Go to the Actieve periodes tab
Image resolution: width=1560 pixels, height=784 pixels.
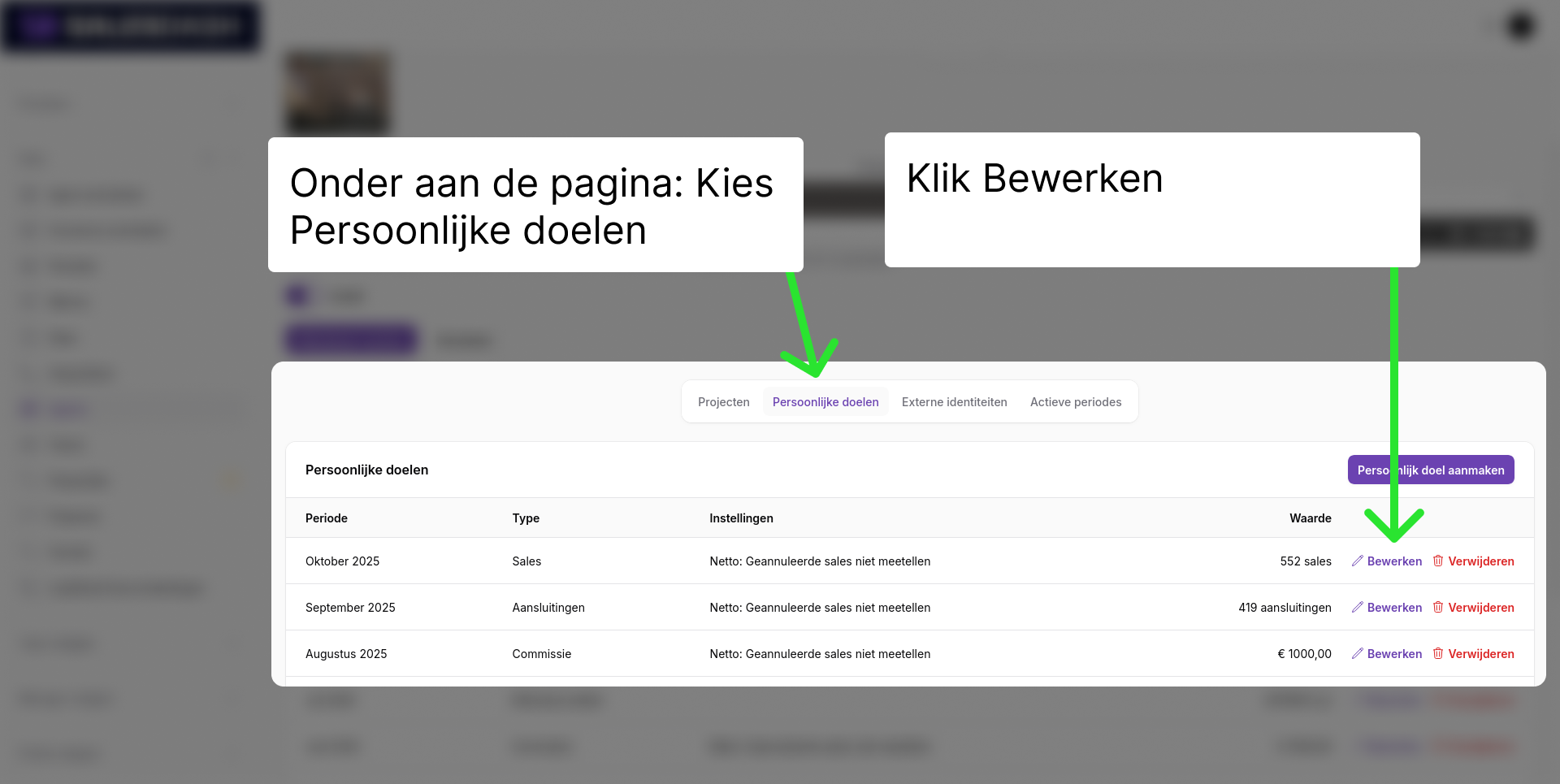(x=1075, y=402)
